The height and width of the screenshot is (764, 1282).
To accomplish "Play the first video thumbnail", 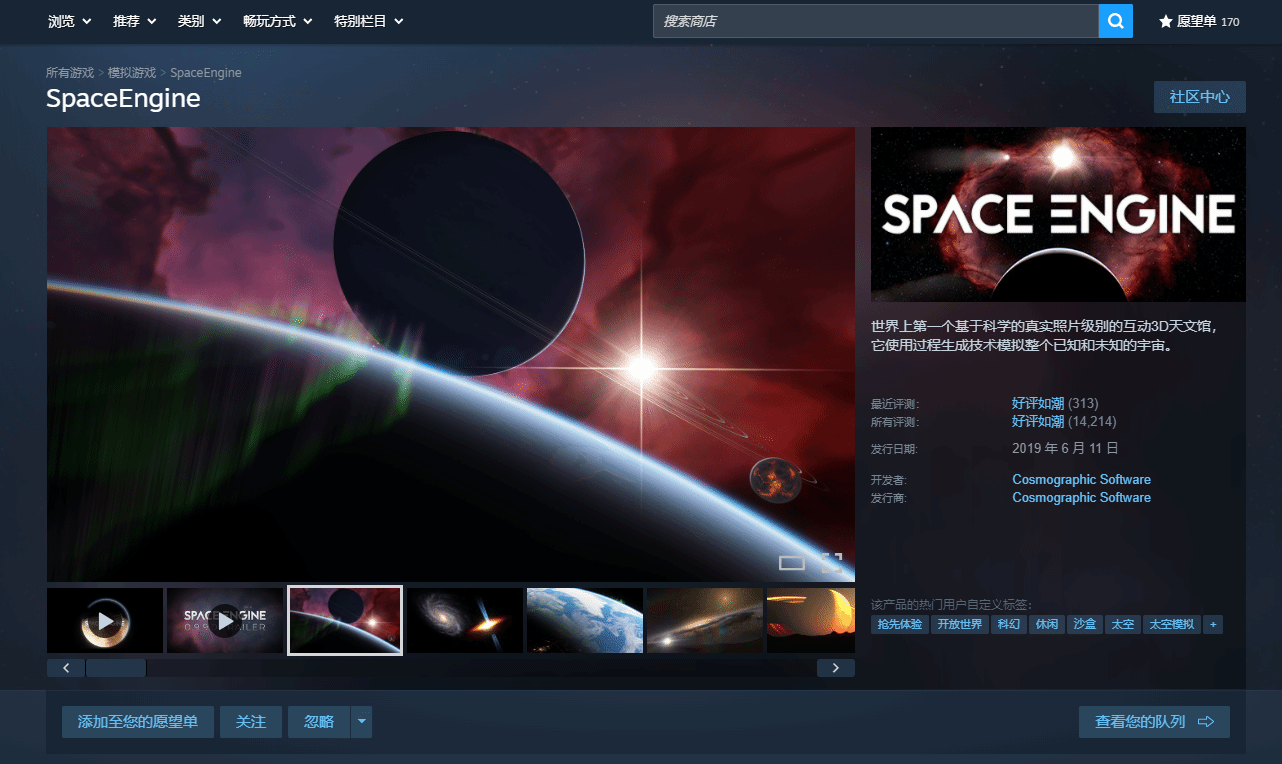I will pyautogui.click(x=105, y=621).
